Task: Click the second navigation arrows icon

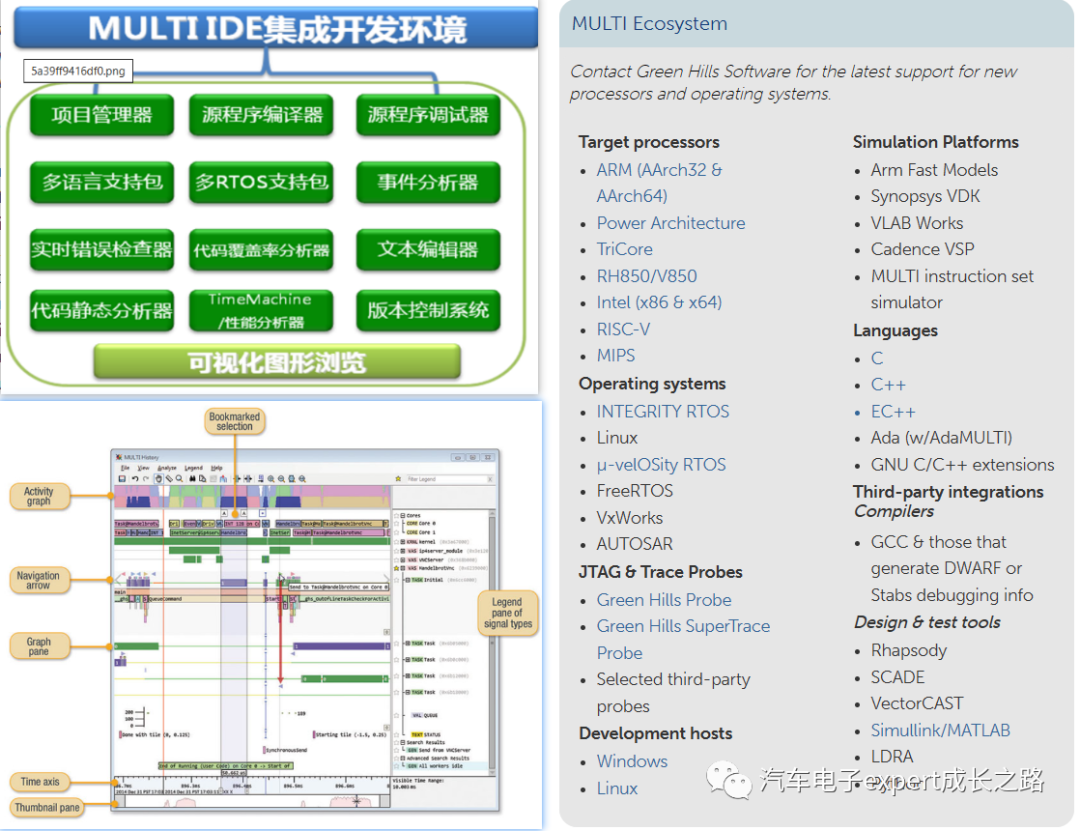Action: [248, 479]
